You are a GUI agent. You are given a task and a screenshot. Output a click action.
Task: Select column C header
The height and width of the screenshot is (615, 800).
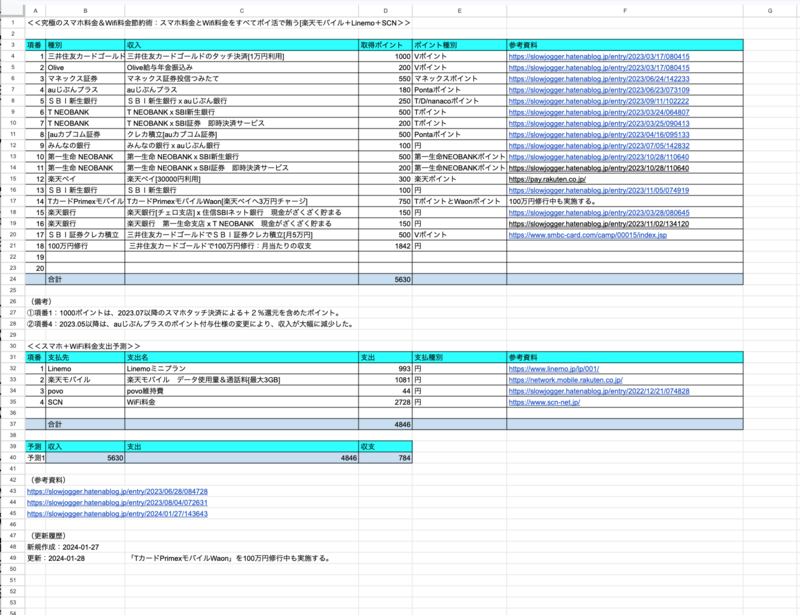coord(242,11)
